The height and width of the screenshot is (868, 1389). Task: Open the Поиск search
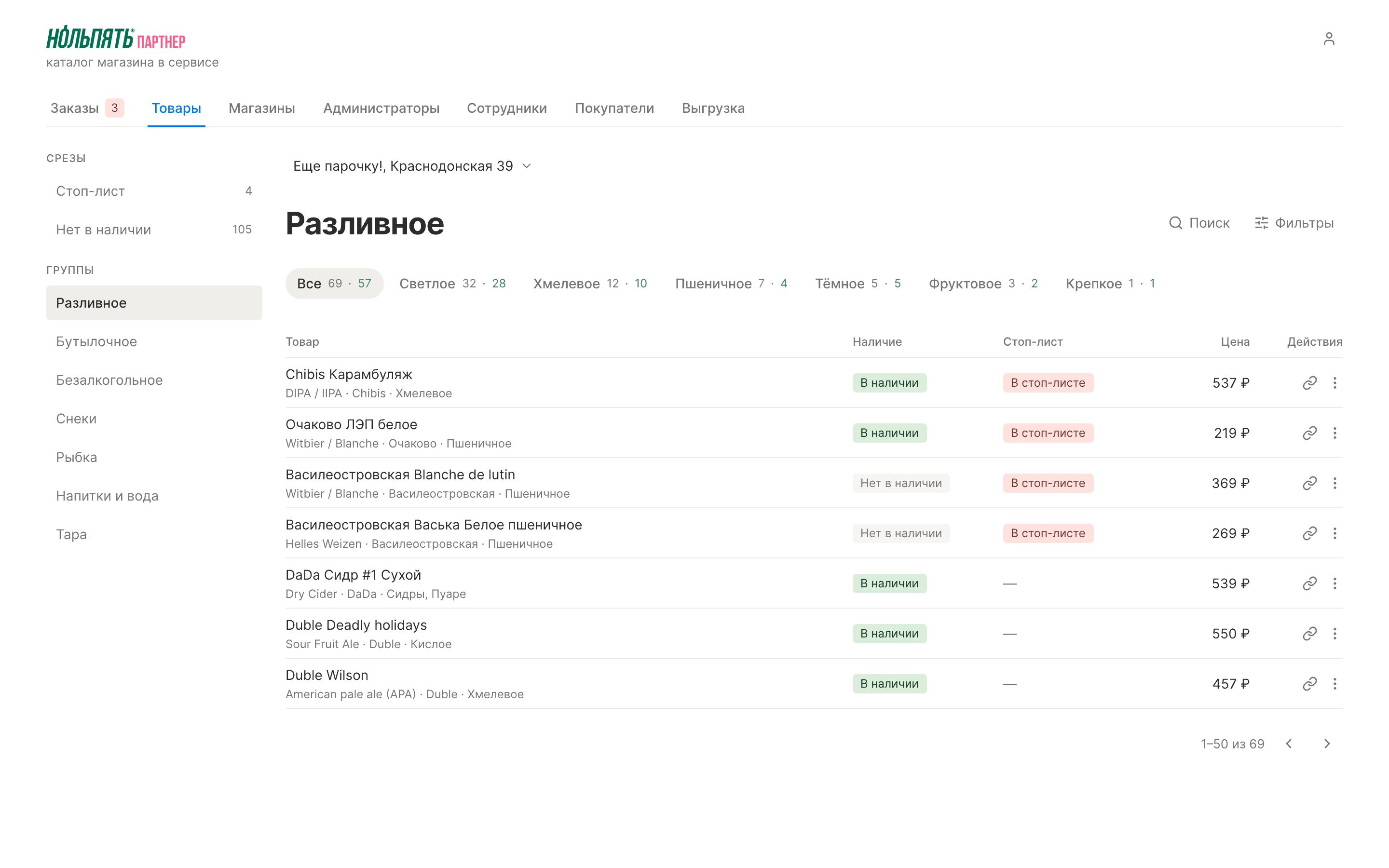pos(1199,223)
